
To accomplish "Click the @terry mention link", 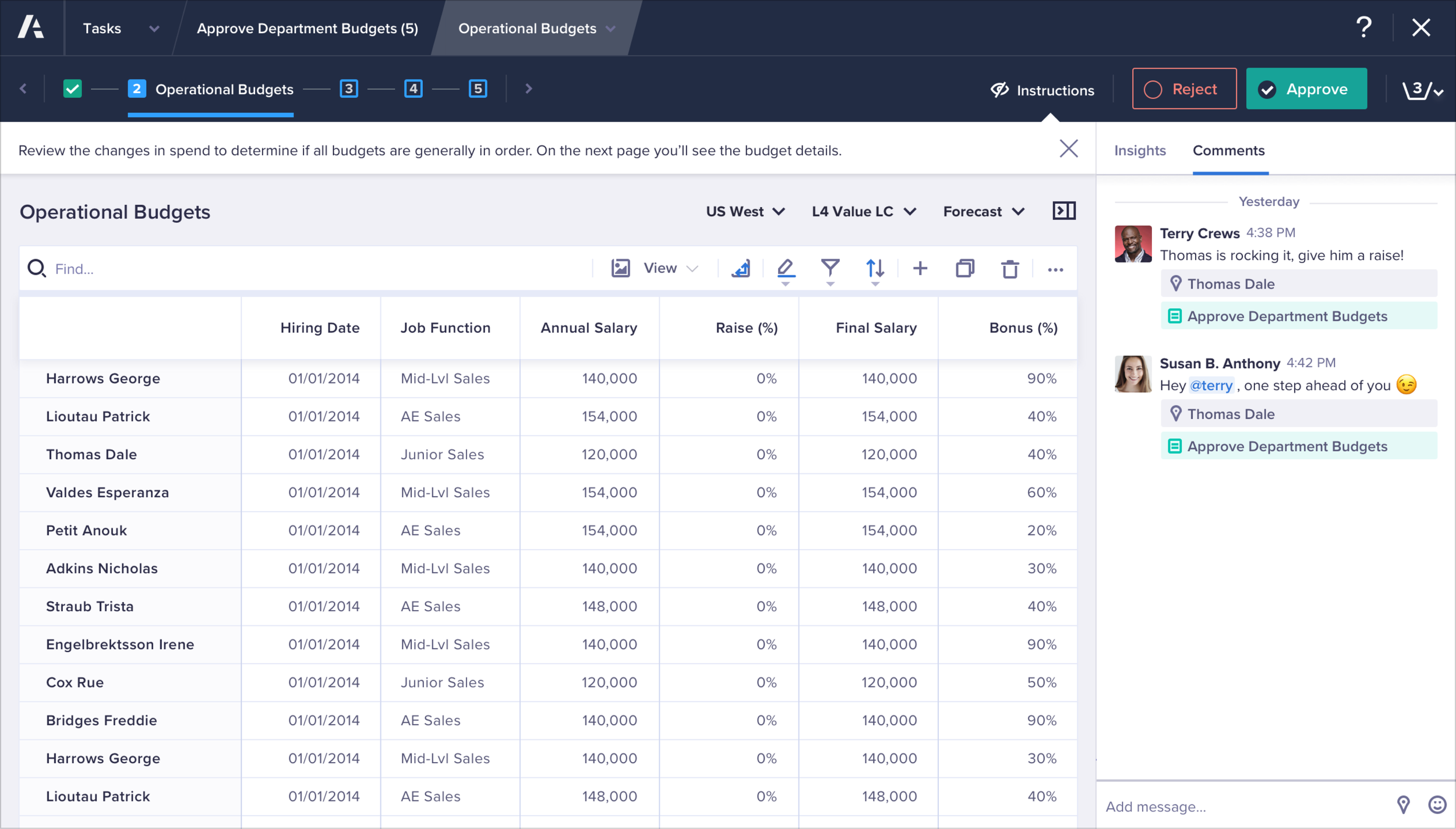I will (x=1211, y=385).
